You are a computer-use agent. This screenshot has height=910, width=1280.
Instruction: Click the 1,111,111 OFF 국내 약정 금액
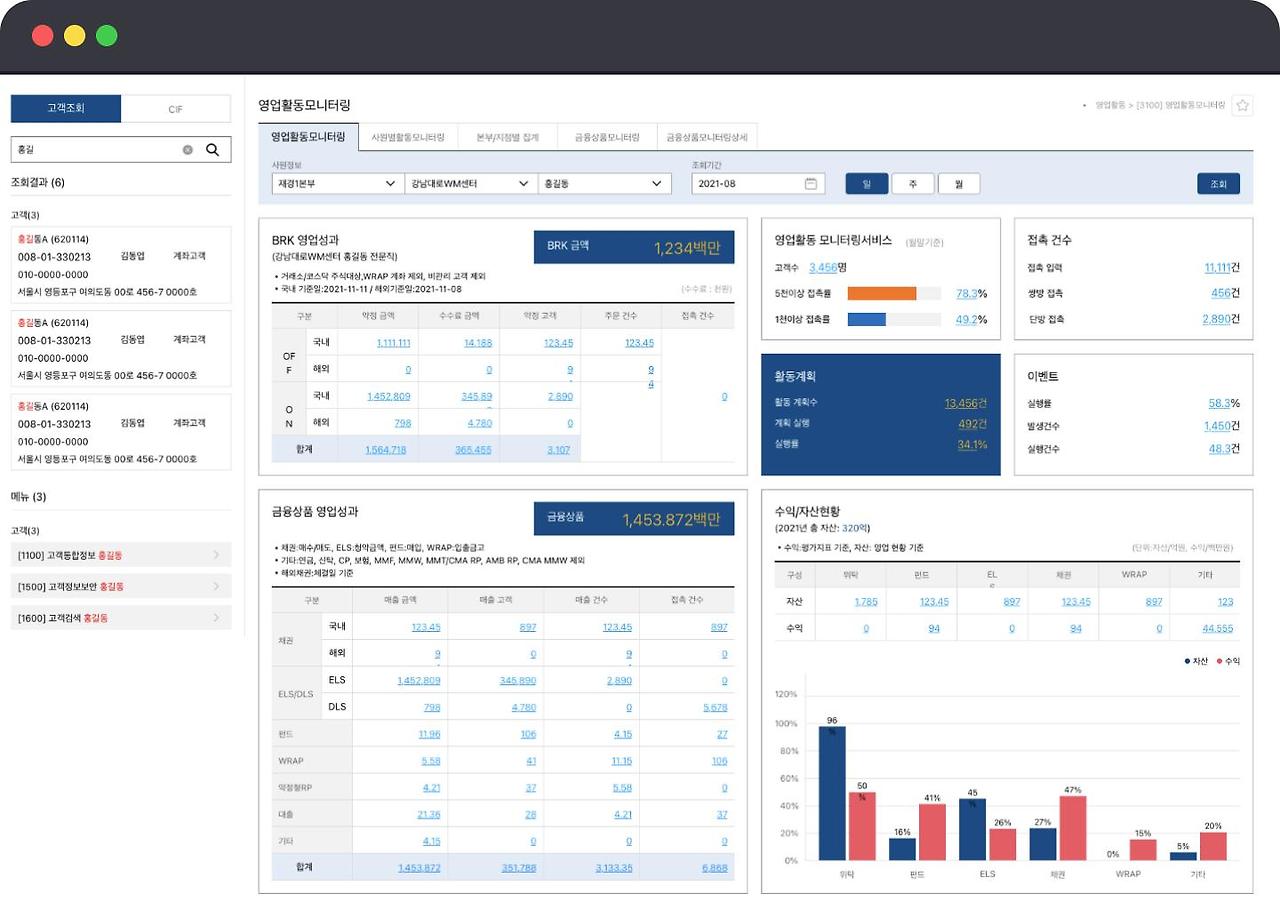394,343
